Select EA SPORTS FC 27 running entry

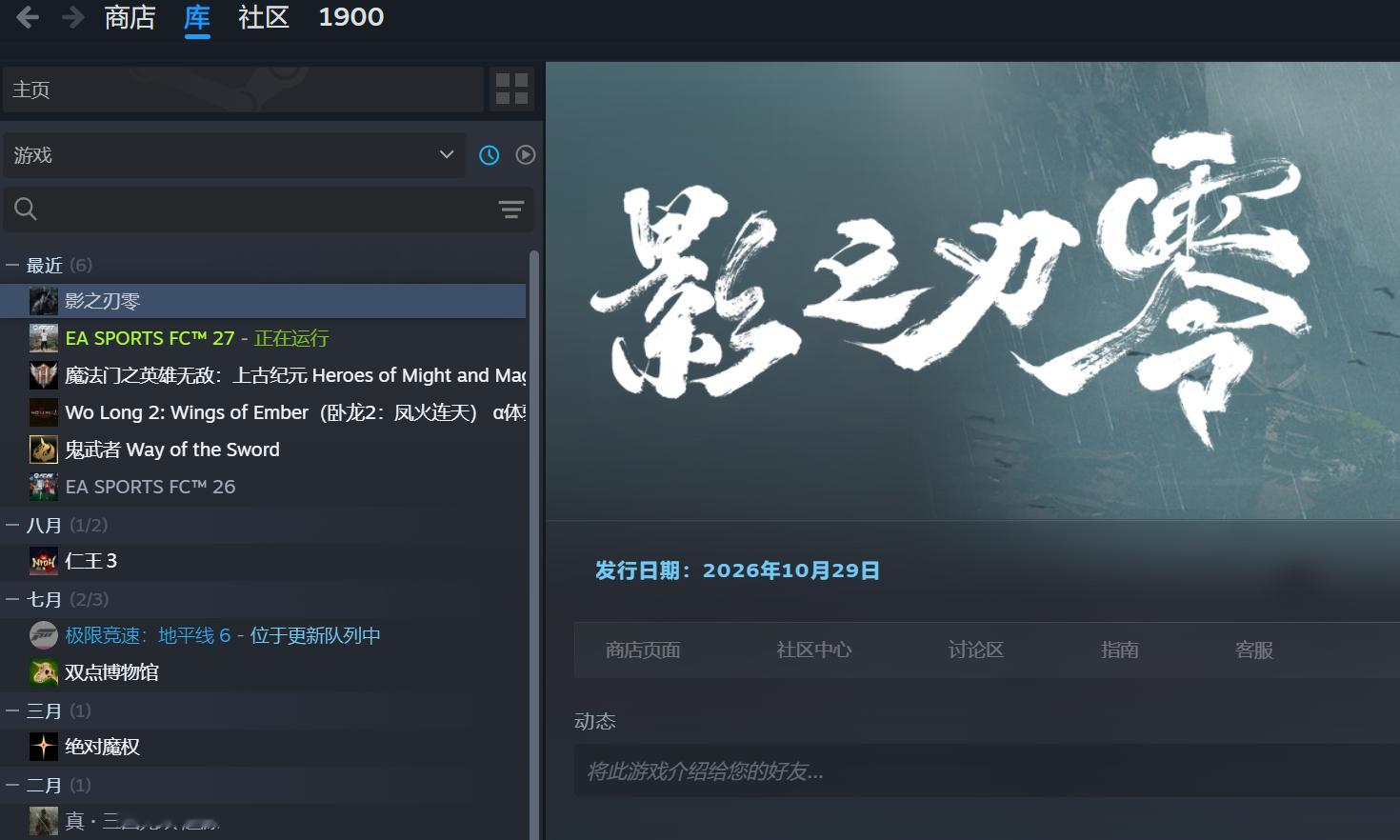point(263,338)
